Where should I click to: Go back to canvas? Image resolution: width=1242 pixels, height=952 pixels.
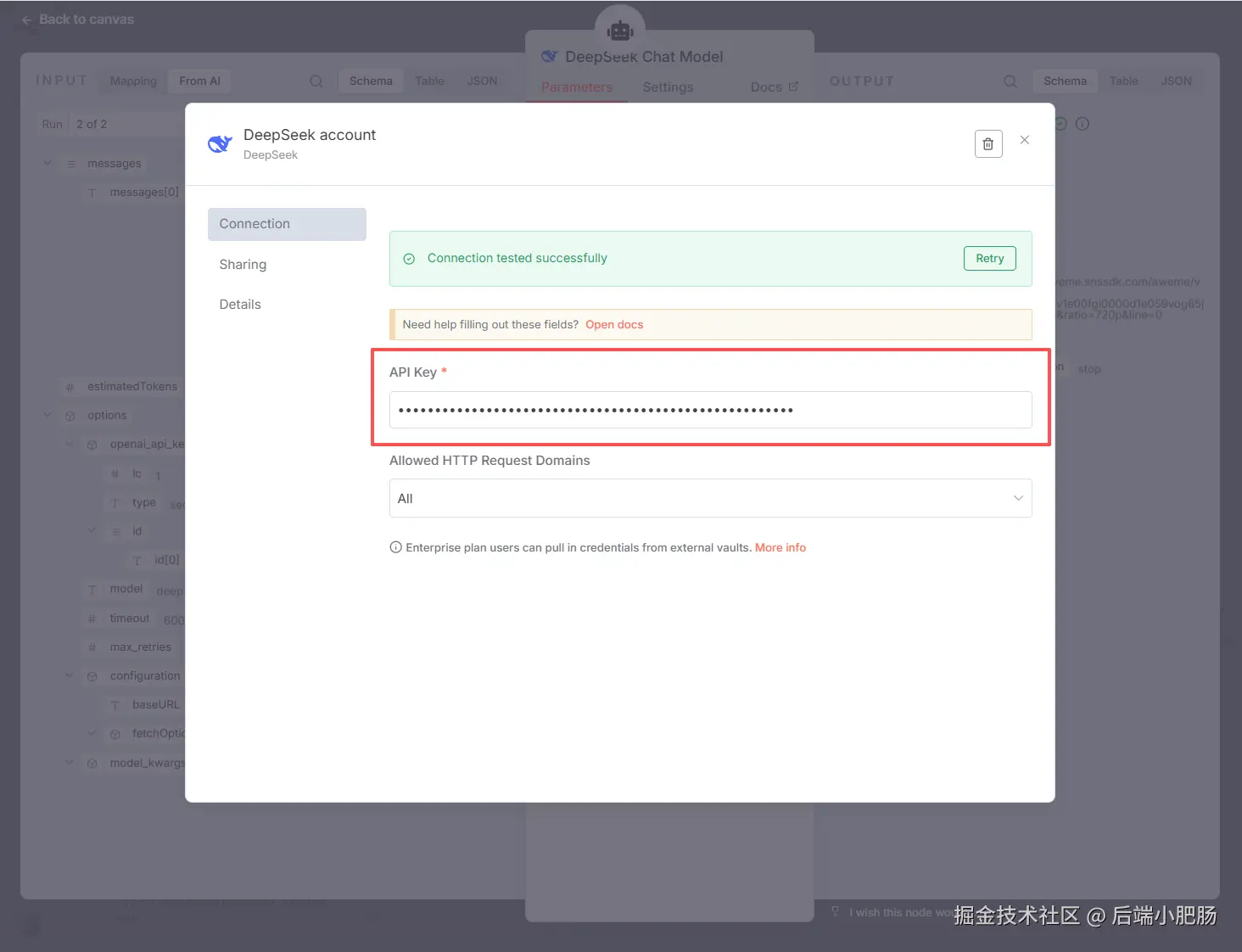77,20
